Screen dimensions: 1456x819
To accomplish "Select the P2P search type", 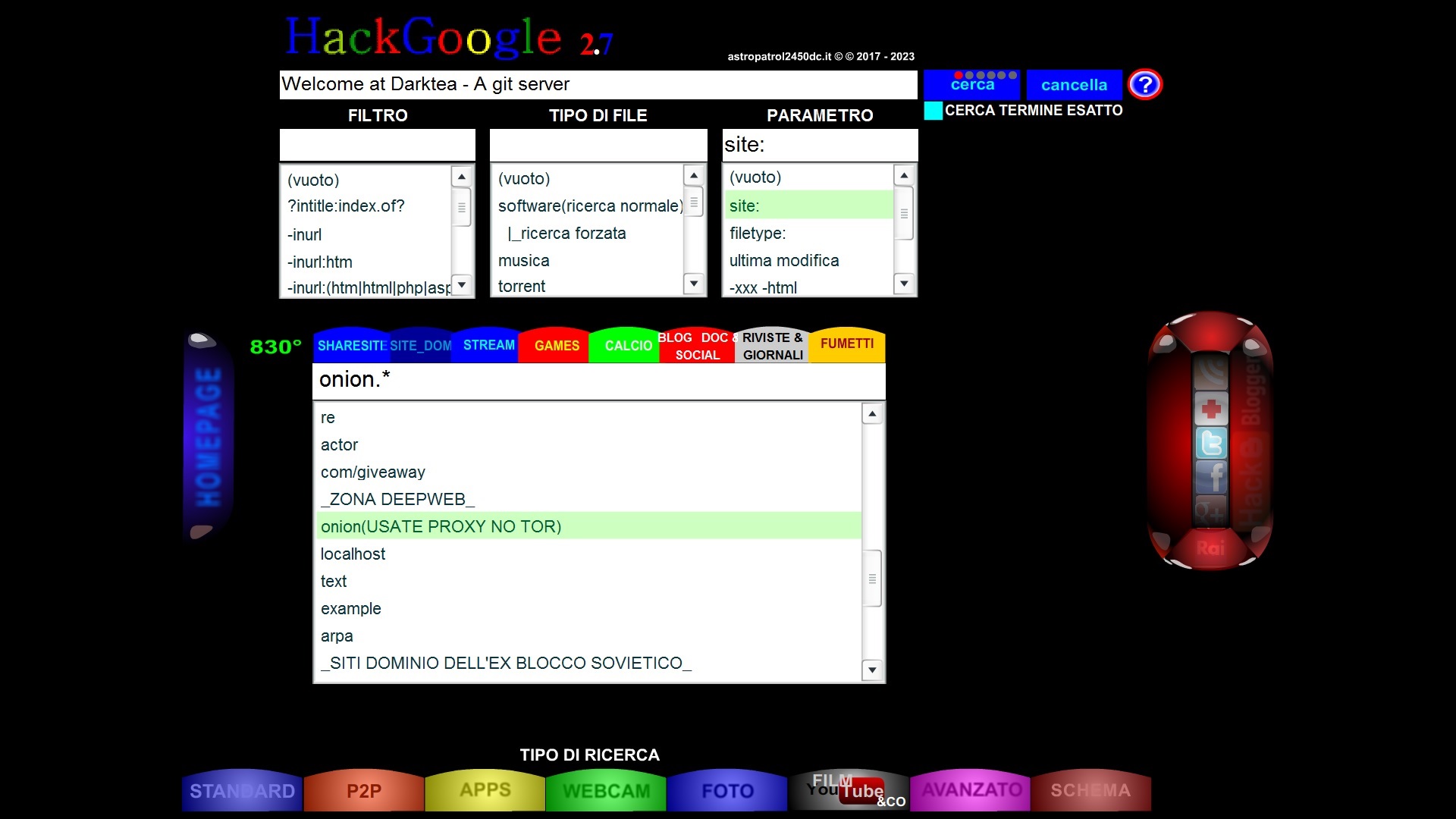I will click(x=364, y=791).
